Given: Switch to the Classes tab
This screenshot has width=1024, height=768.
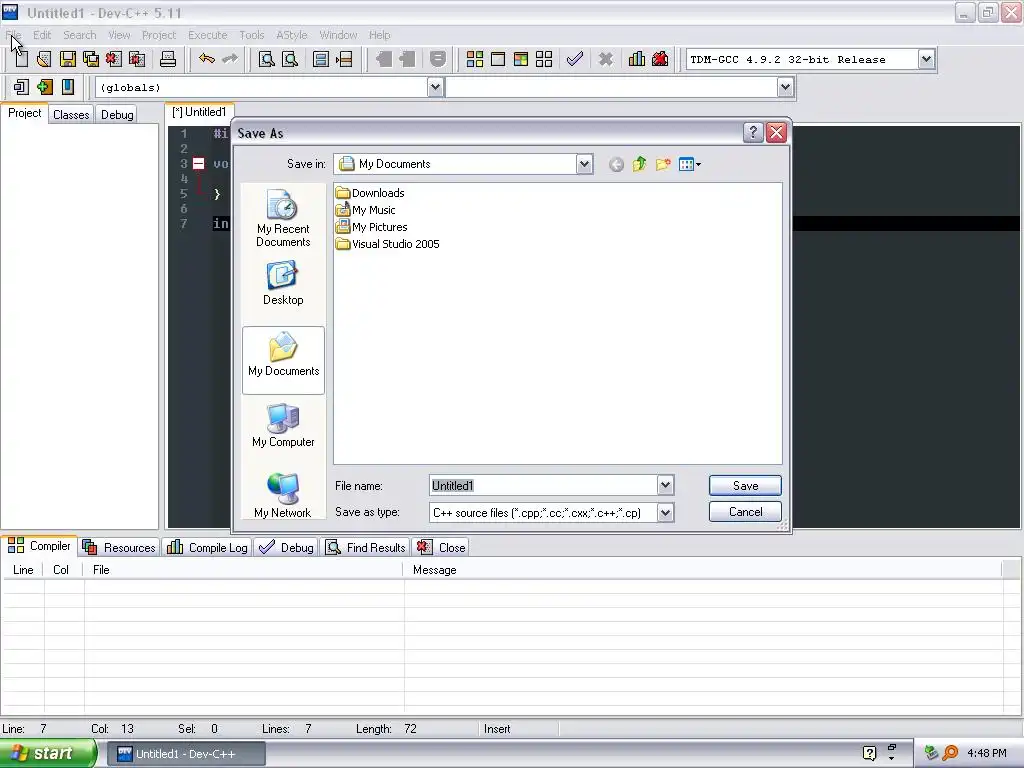Looking at the screenshot, I should [x=71, y=115].
